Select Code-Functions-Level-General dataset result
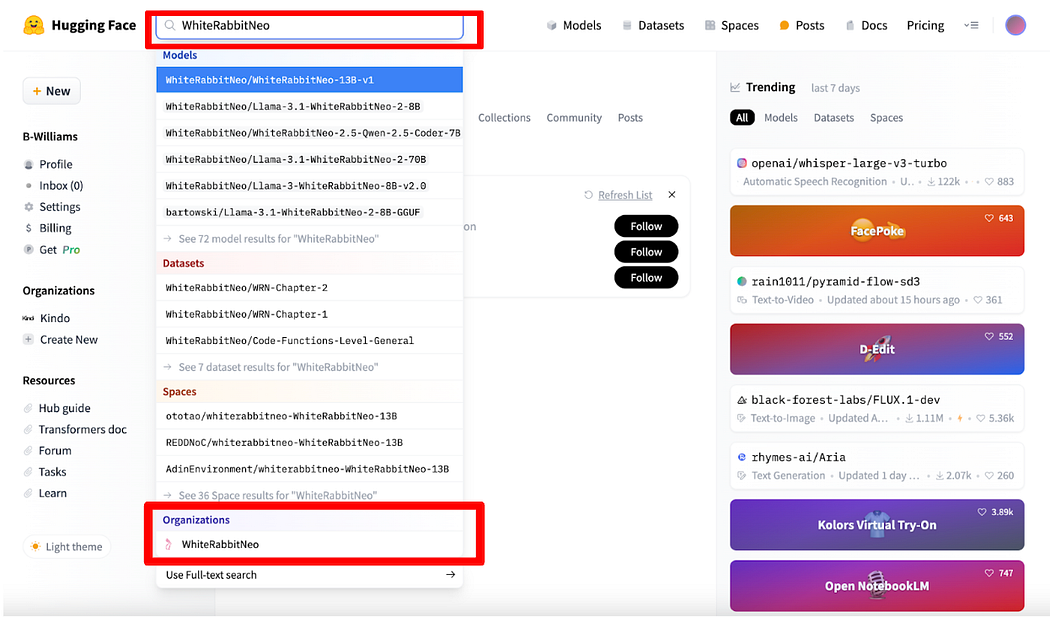The width and height of the screenshot is (1050, 617). [x=309, y=341]
